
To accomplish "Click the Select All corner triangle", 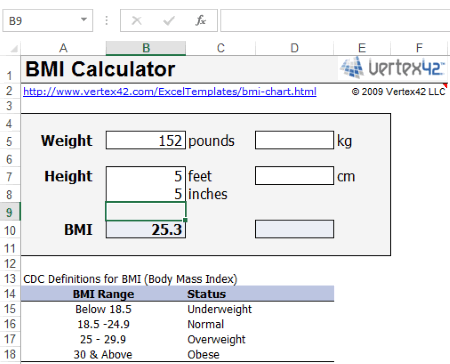I will click(13, 49).
